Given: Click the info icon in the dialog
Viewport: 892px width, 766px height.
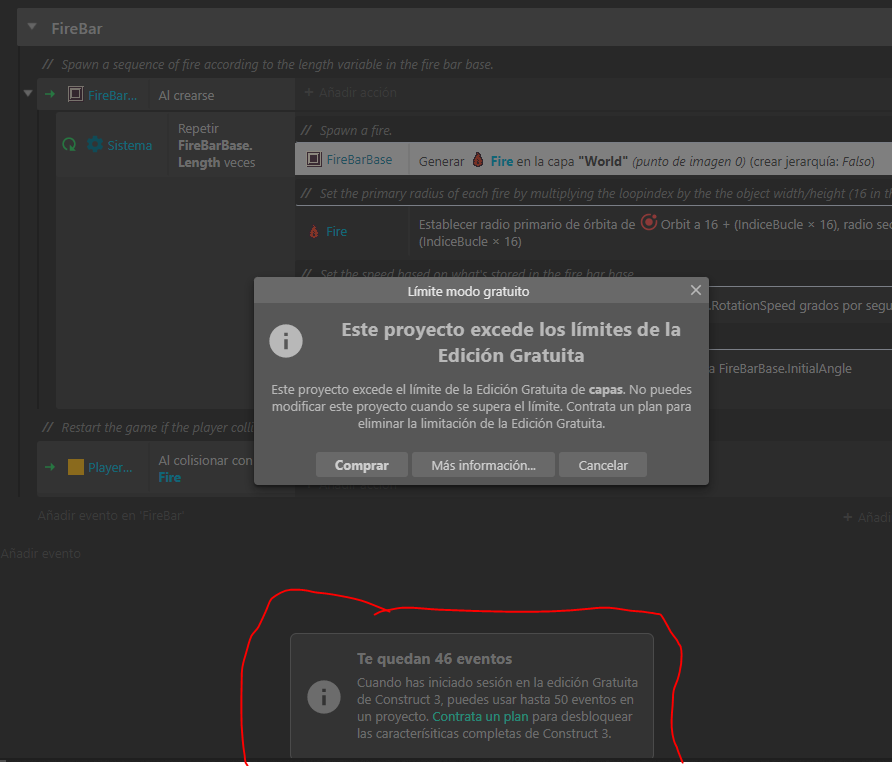Looking at the screenshot, I should pos(286,341).
